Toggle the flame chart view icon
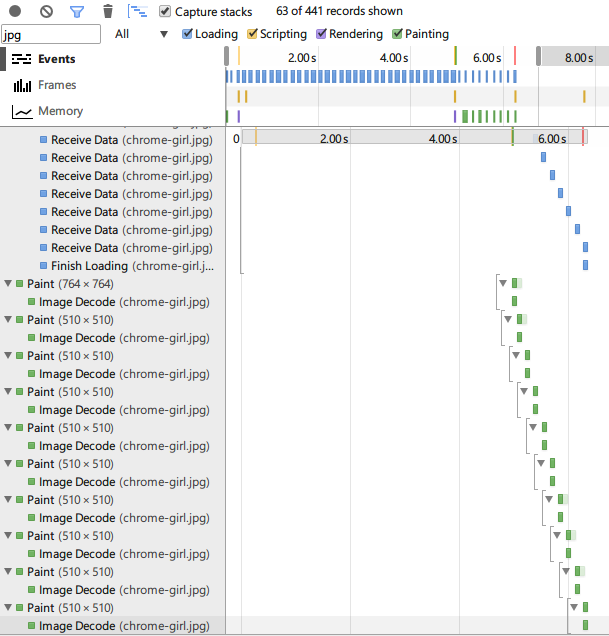This screenshot has height=636, width=609. click(x=138, y=12)
